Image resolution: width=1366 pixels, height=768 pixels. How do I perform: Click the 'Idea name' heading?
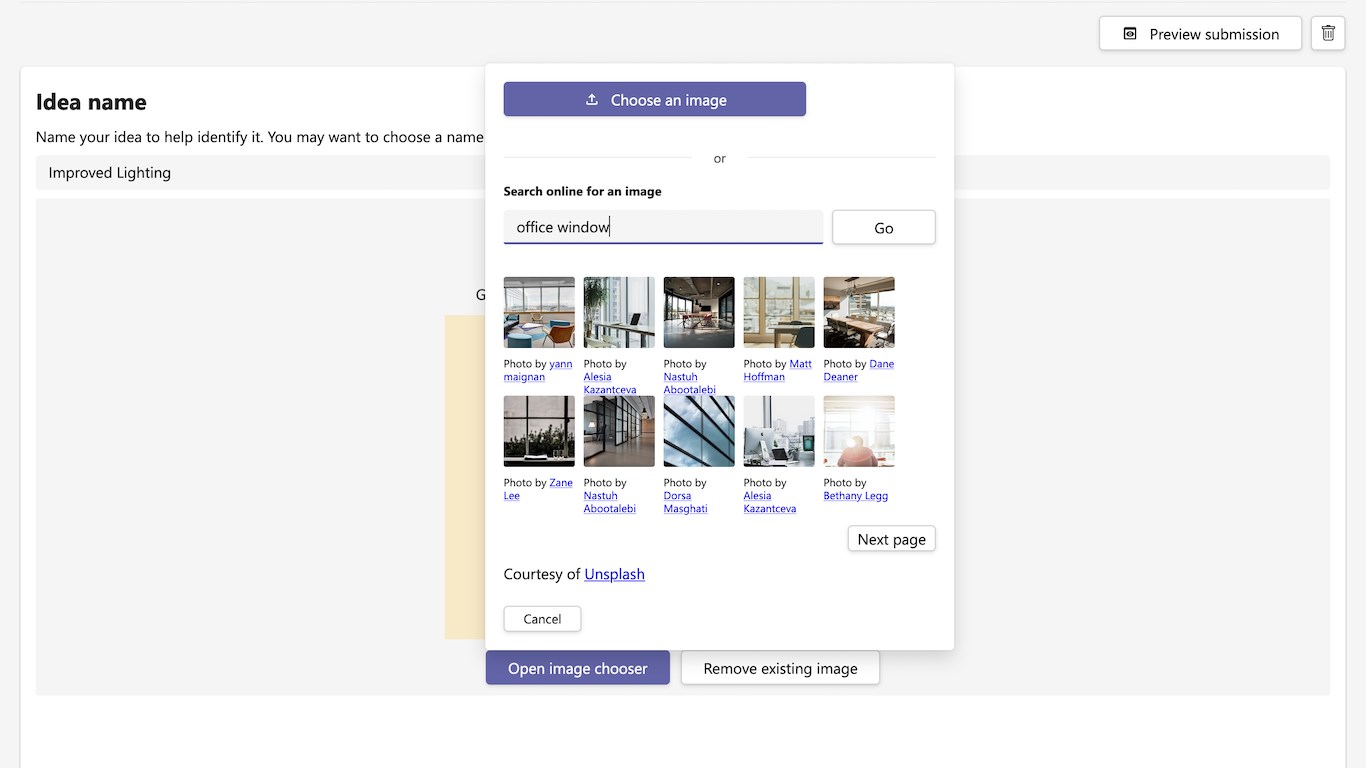tap(91, 102)
